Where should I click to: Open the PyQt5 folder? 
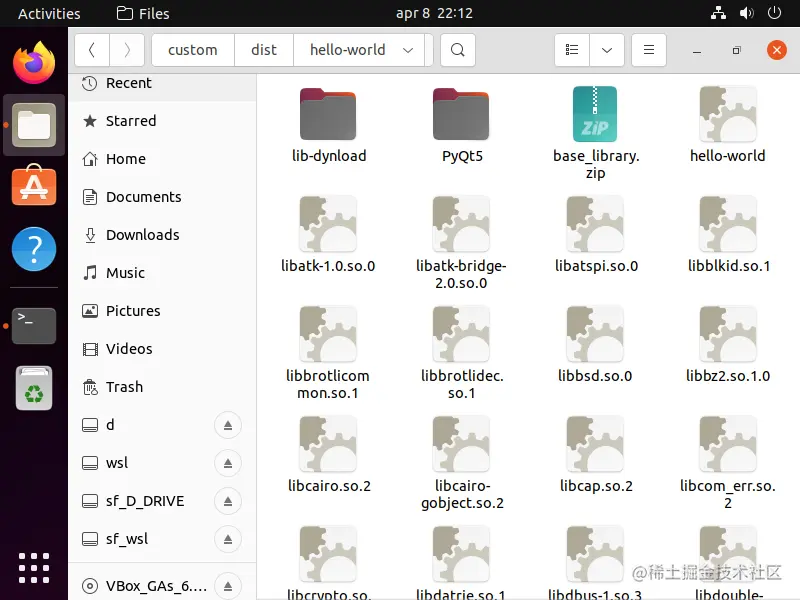[461, 114]
